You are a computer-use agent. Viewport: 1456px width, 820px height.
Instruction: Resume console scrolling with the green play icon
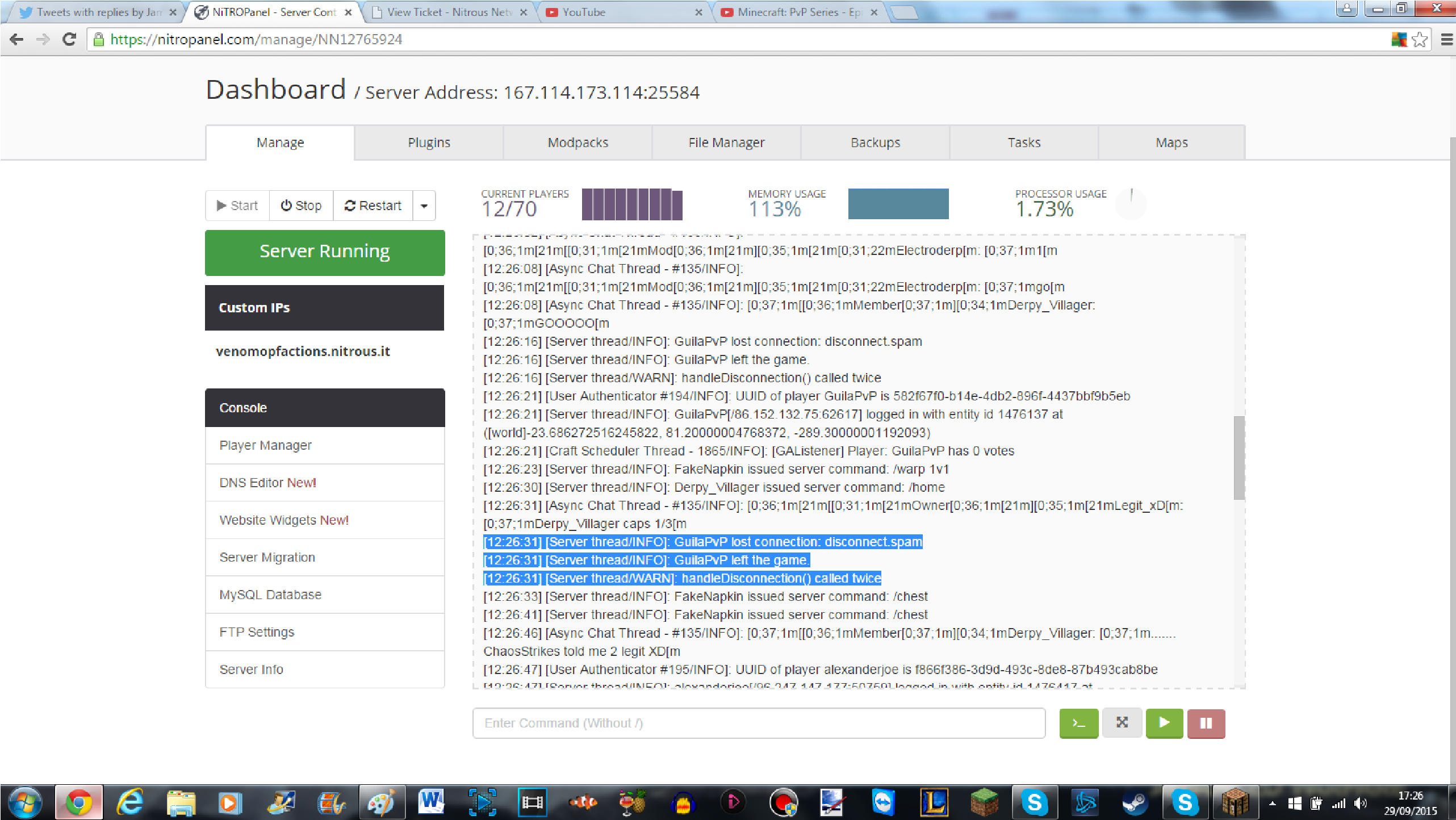coord(1164,723)
